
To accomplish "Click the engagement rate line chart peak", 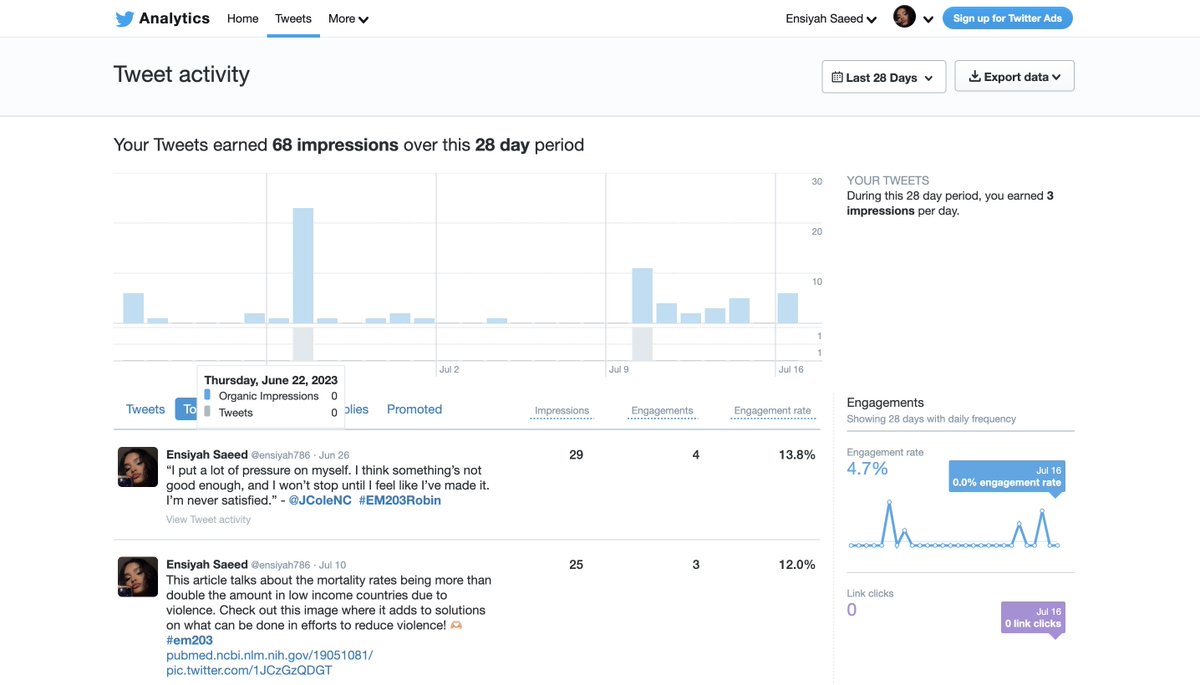I will click(889, 501).
